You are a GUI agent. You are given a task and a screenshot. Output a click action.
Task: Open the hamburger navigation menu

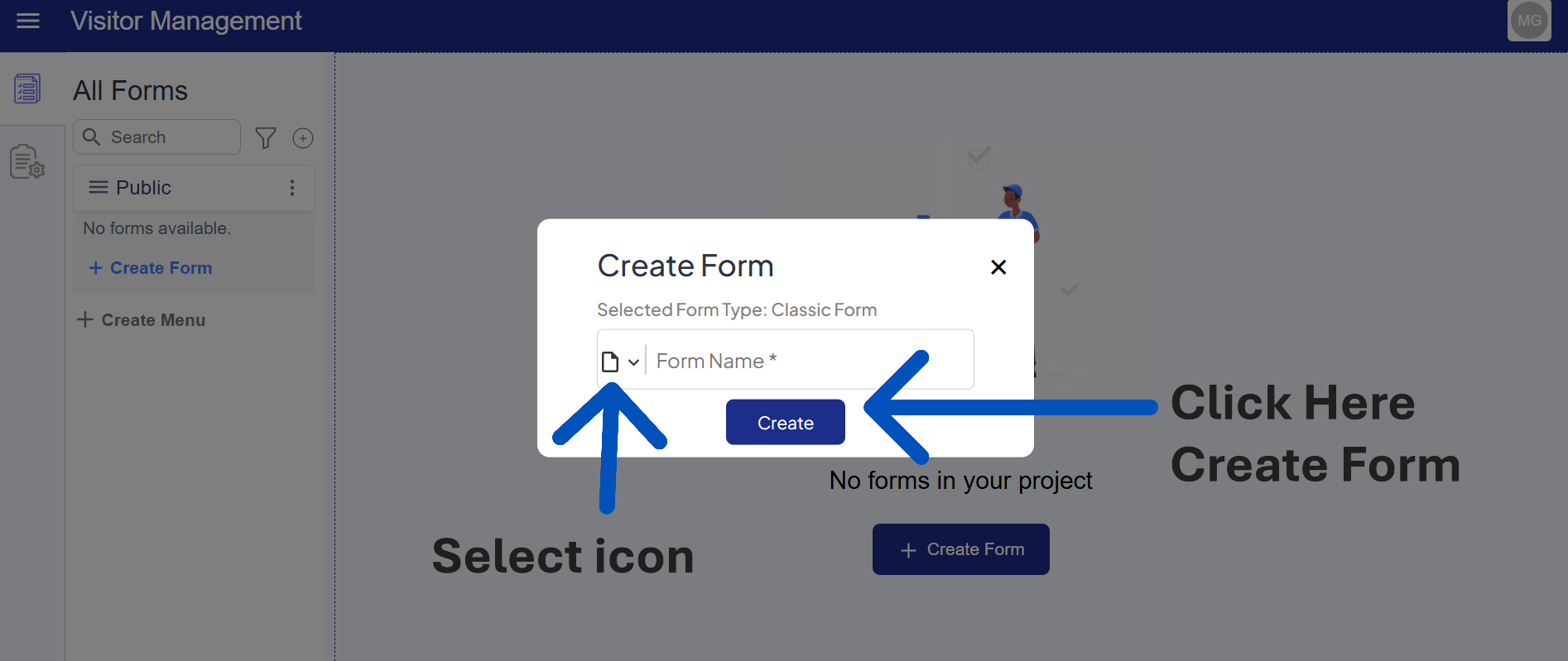point(28,21)
